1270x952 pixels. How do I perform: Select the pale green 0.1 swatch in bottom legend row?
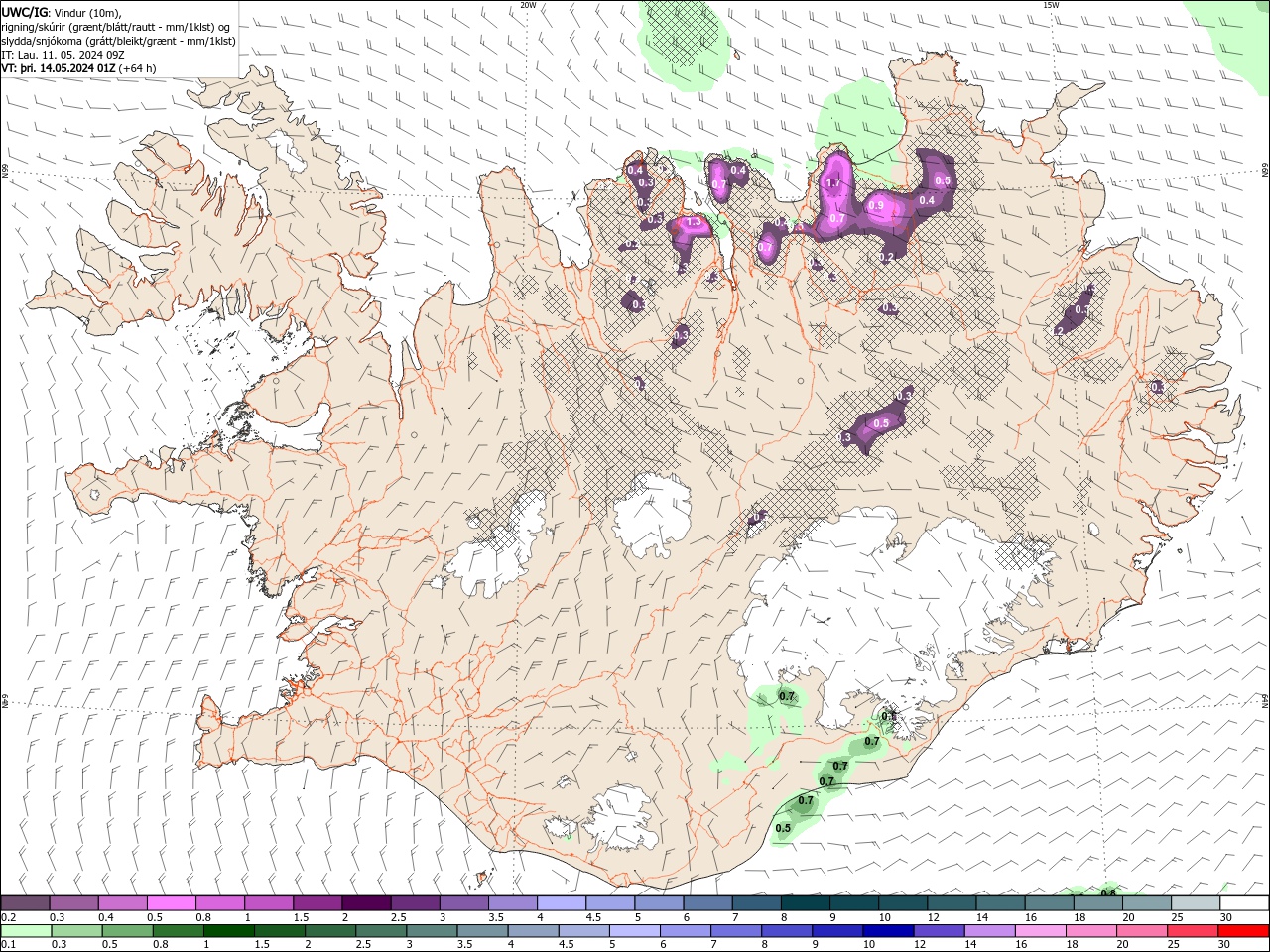[x=26, y=931]
